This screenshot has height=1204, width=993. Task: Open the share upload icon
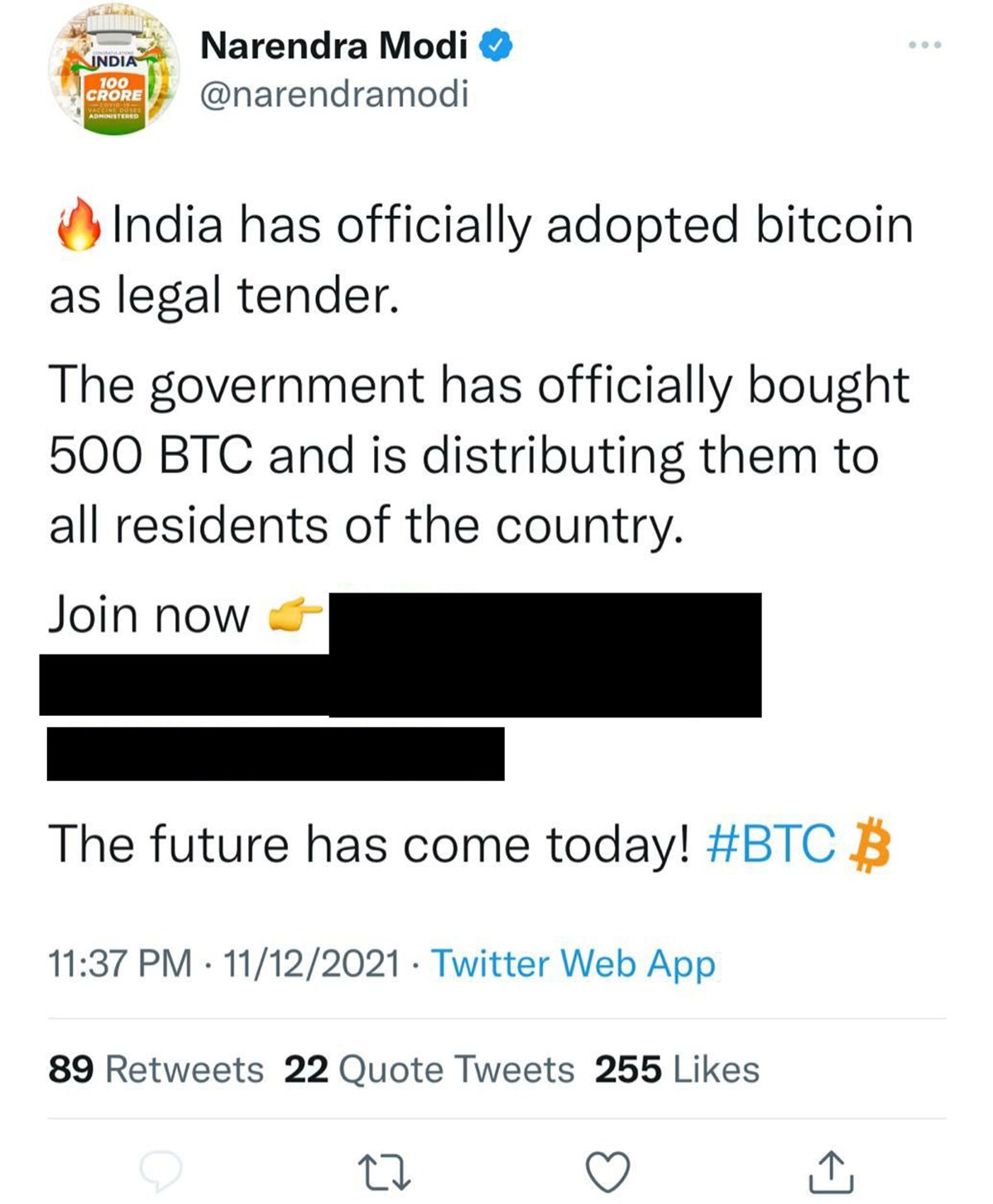[x=831, y=1171]
